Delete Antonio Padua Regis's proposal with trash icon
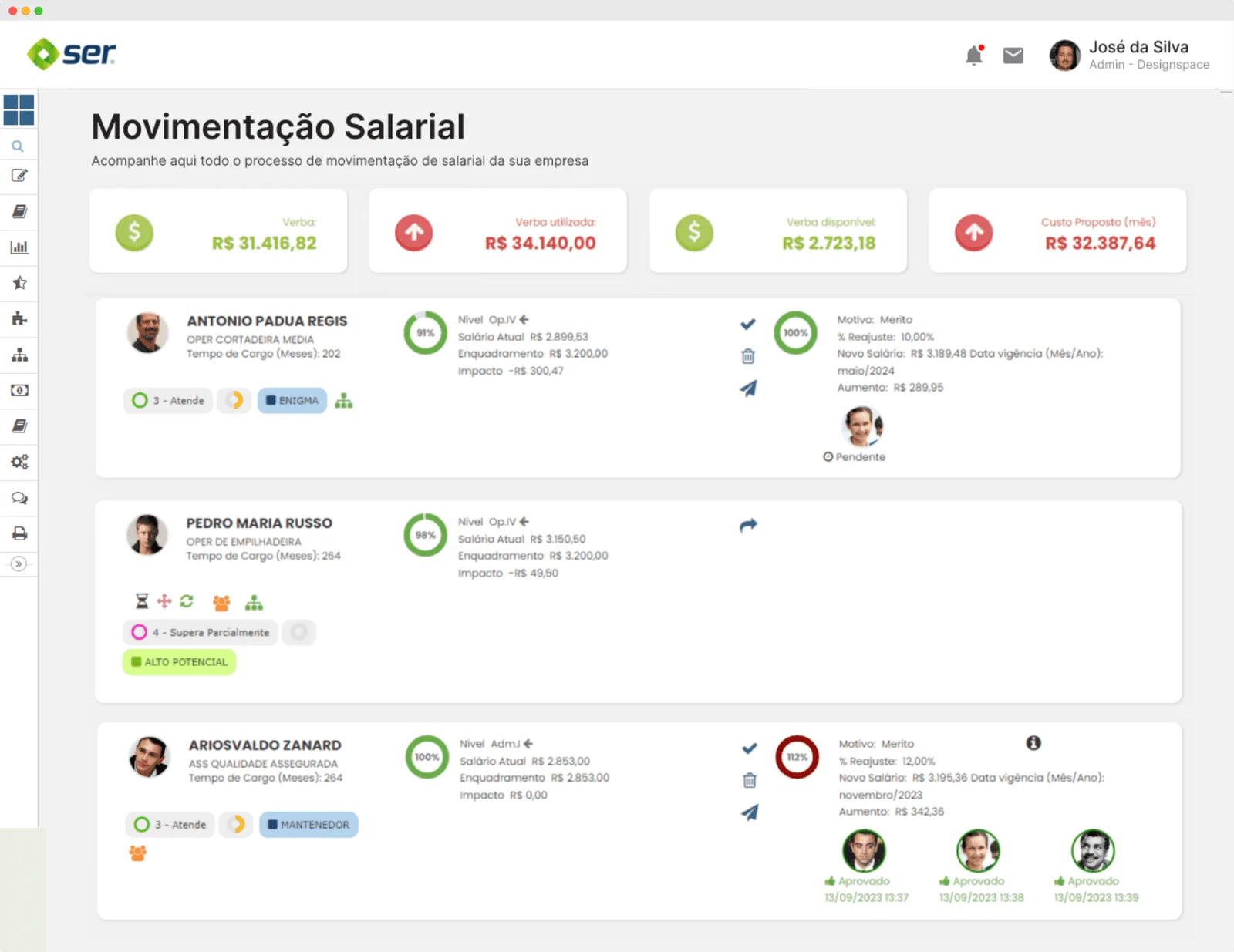Image resolution: width=1234 pixels, height=952 pixels. 748,356
